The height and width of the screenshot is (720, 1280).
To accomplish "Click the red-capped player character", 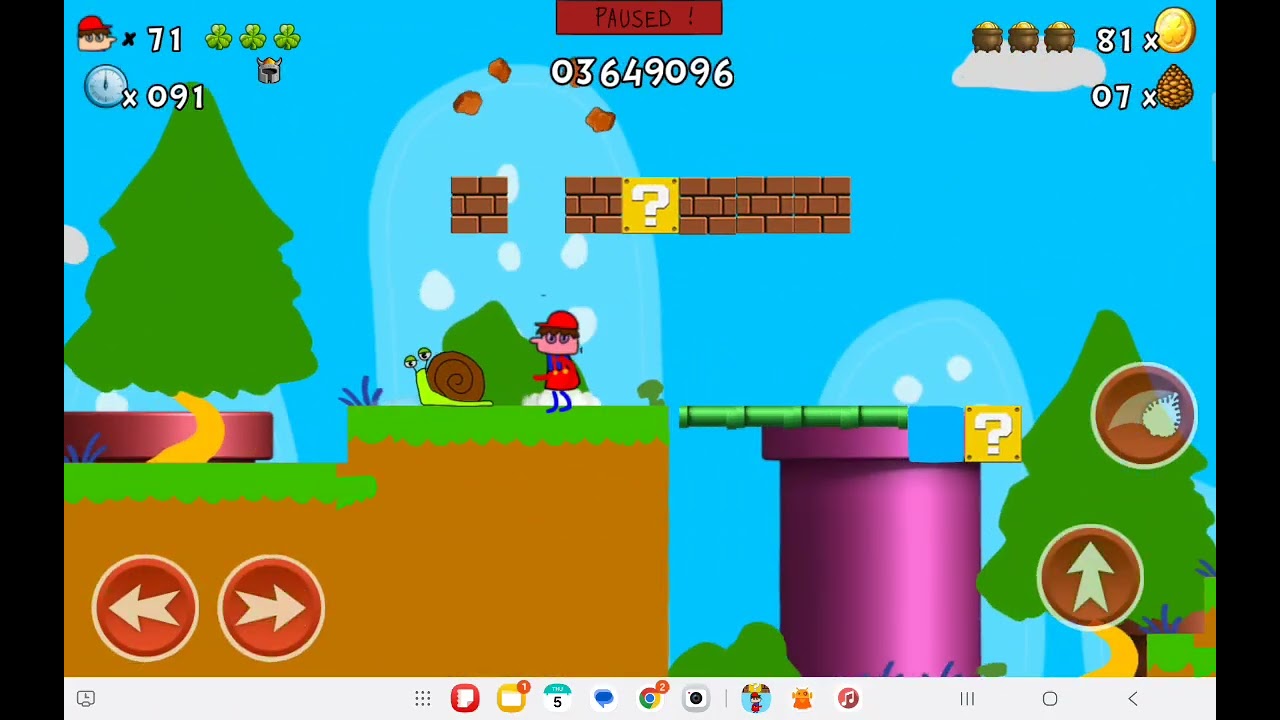I will [557, 361].
